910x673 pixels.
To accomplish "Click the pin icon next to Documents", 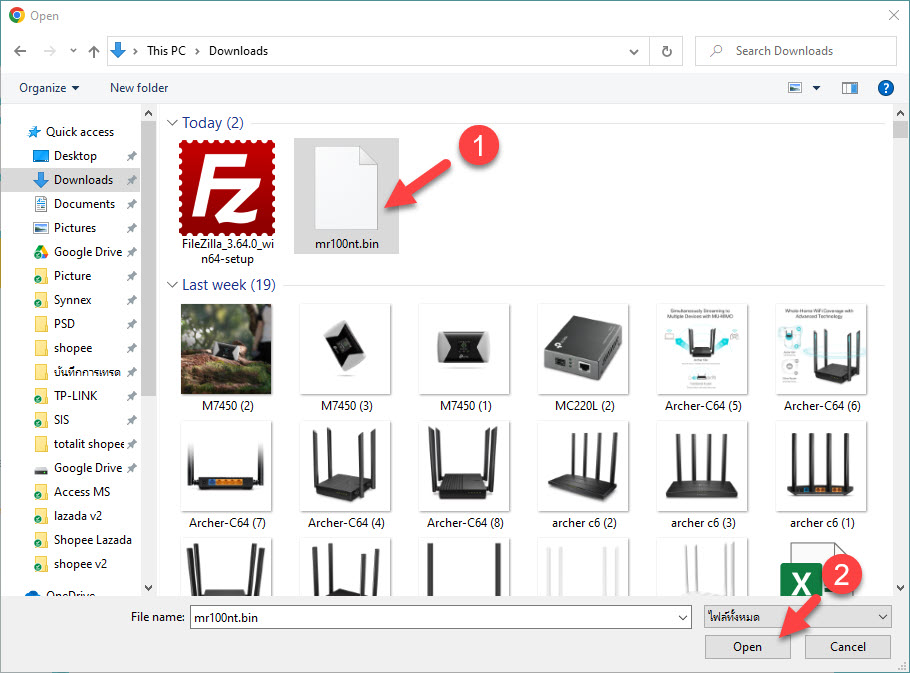I will click(132, 204).
